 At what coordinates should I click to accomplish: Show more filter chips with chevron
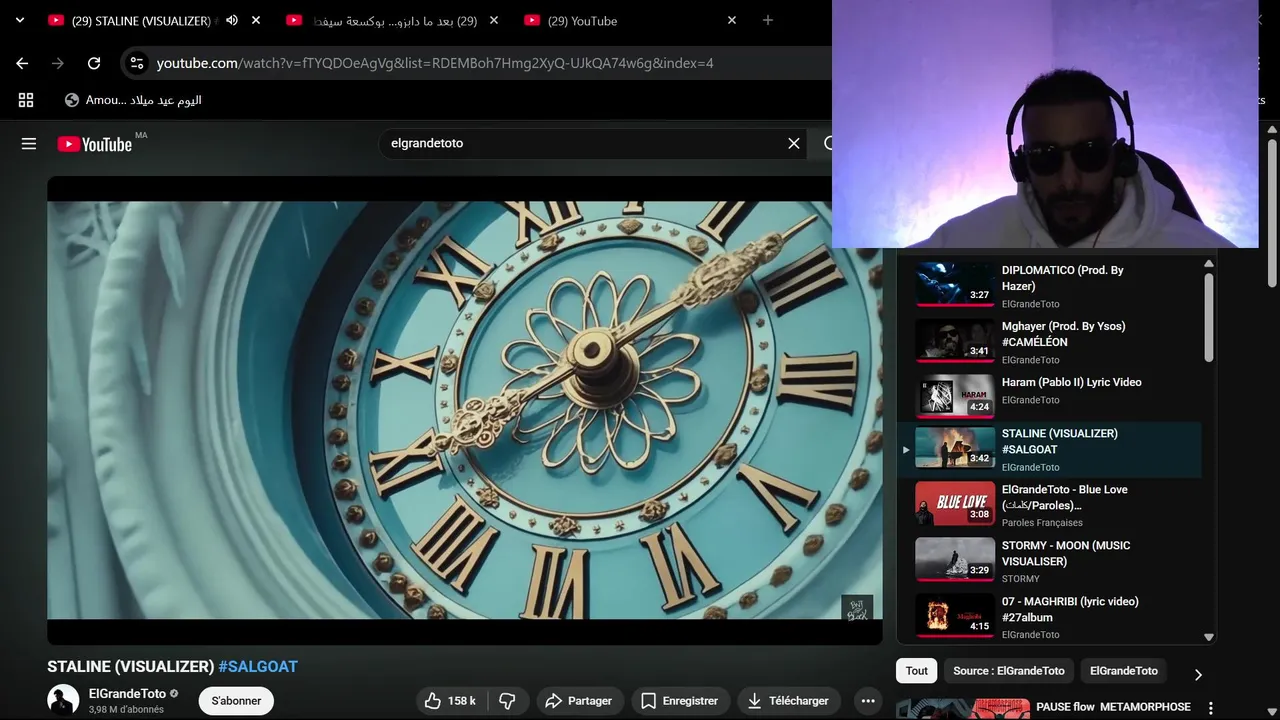pos(1198,674)
